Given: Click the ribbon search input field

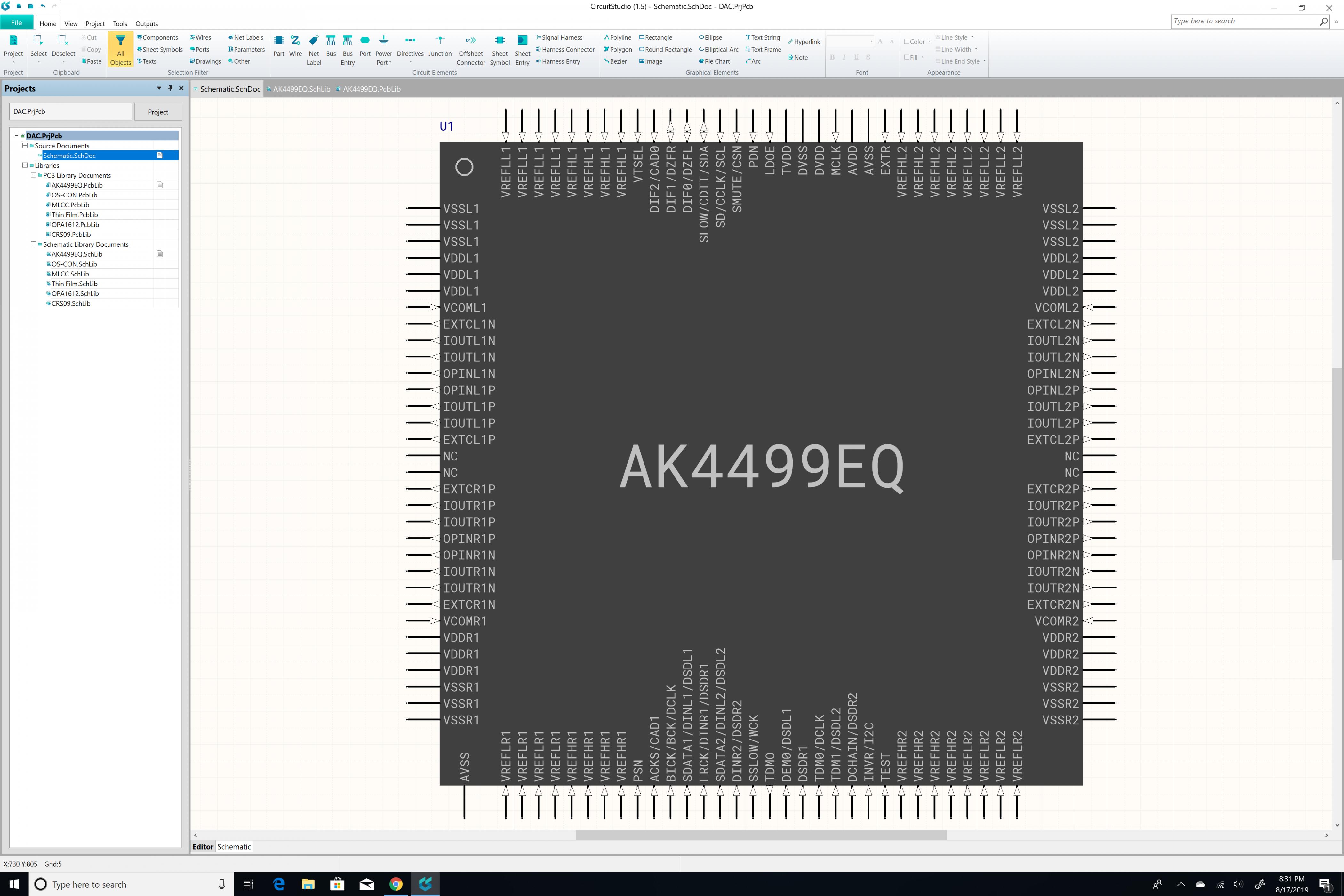Looking at the screenshot, I should (1244, 21).
